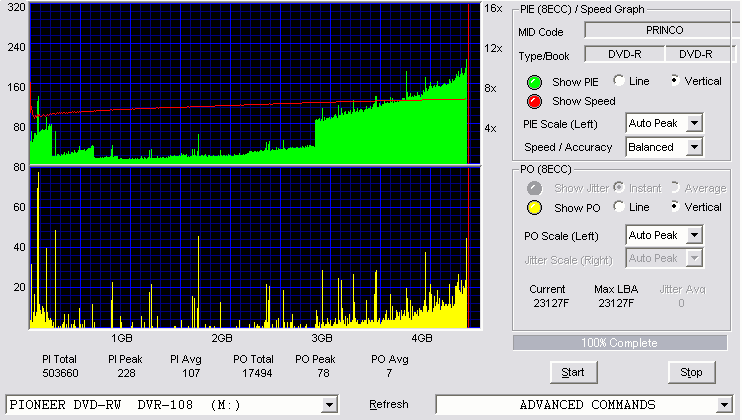Click the Jitter Avg value 0

click(x=681, y=303)
